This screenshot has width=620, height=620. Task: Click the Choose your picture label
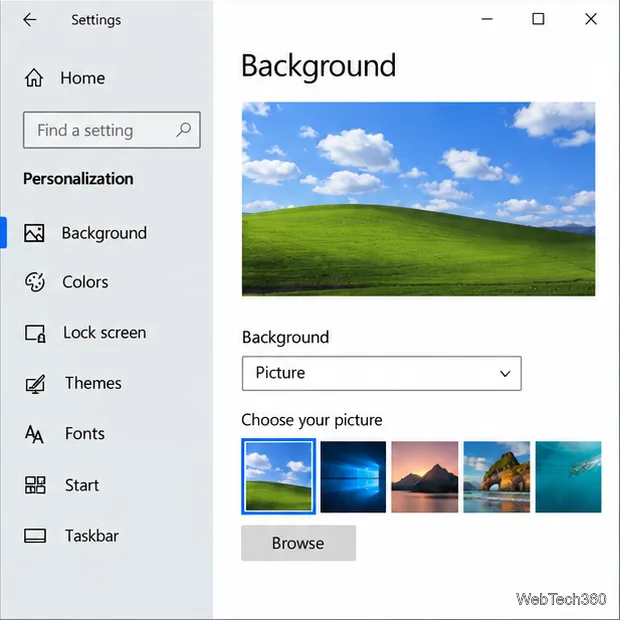(x=312, y=420)
